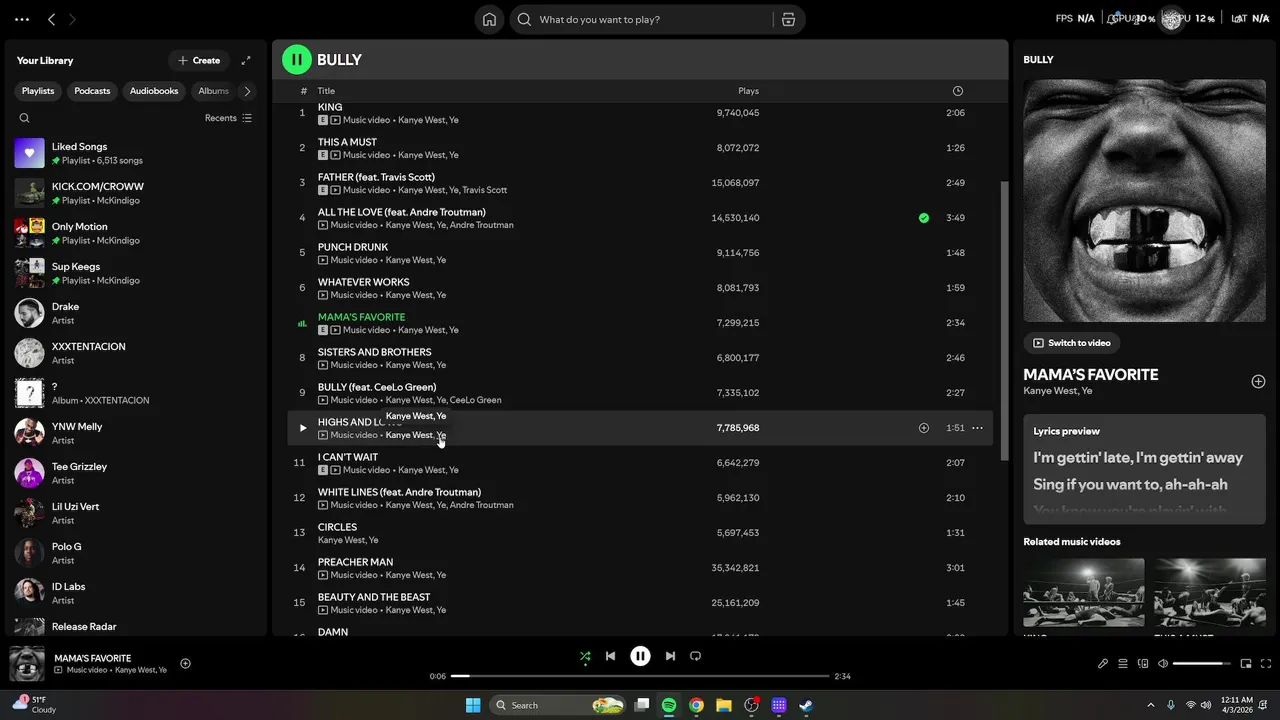Open the connect to a device icon
The width and height of the screenshot is (1280, 720).
point(1143,663)
